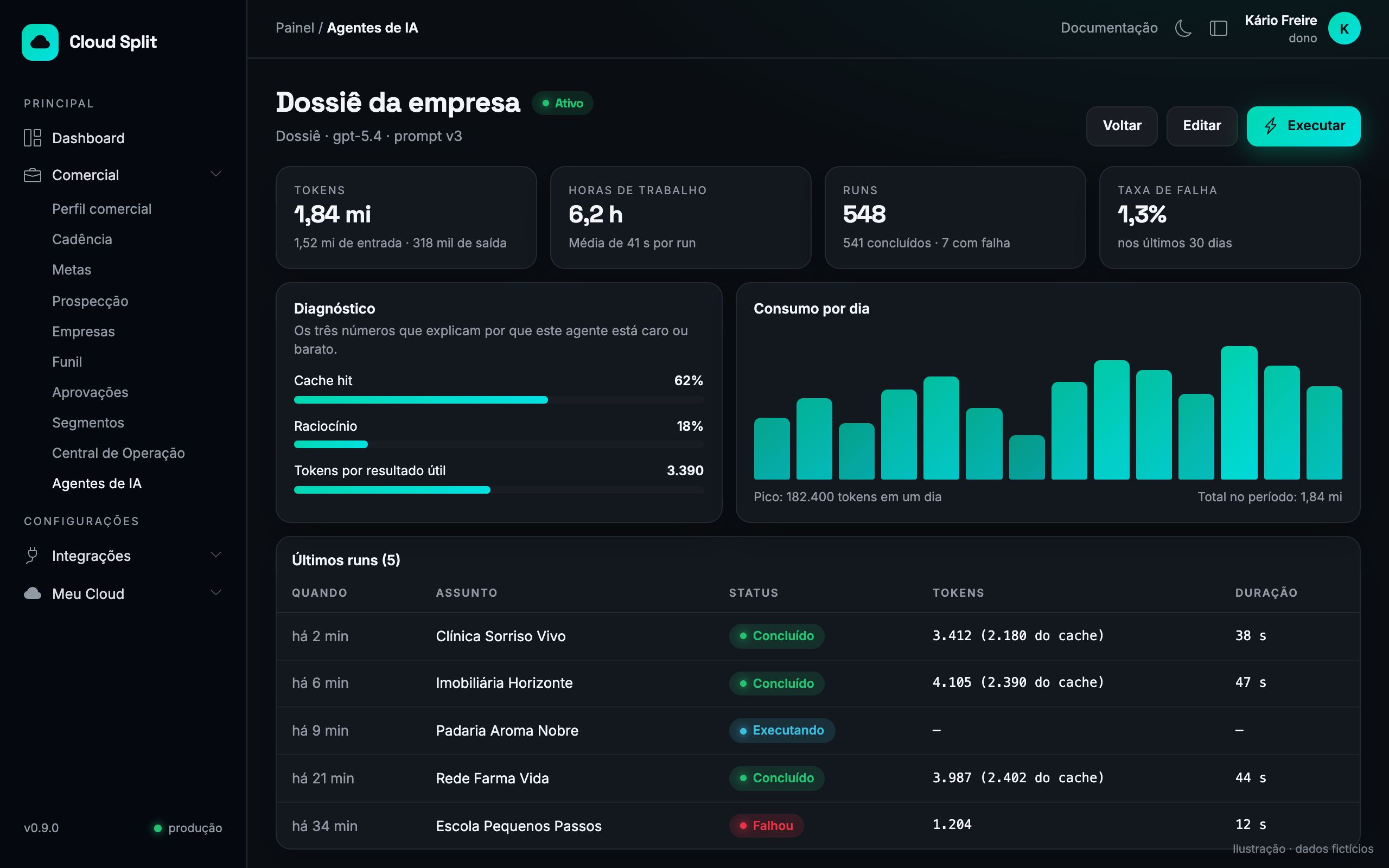Open Central de Operação
The image size is (1389, 868).
click(x=118, y=453)
